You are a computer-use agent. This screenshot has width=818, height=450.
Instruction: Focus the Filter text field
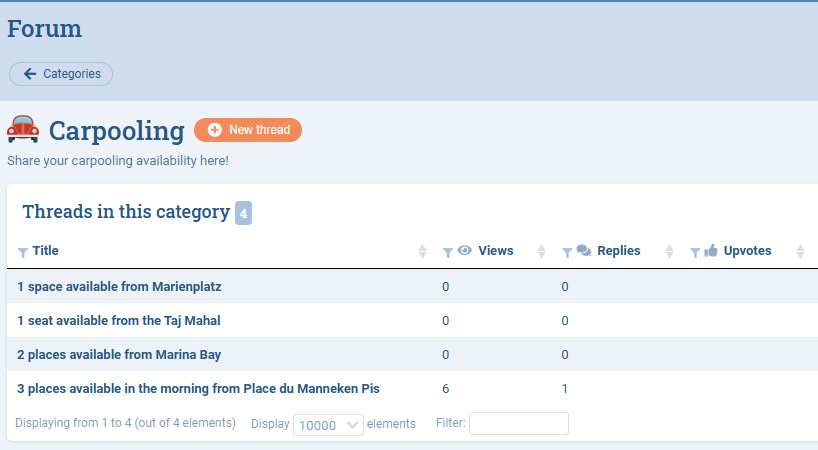pyautogui.click(x=518, y=424)
